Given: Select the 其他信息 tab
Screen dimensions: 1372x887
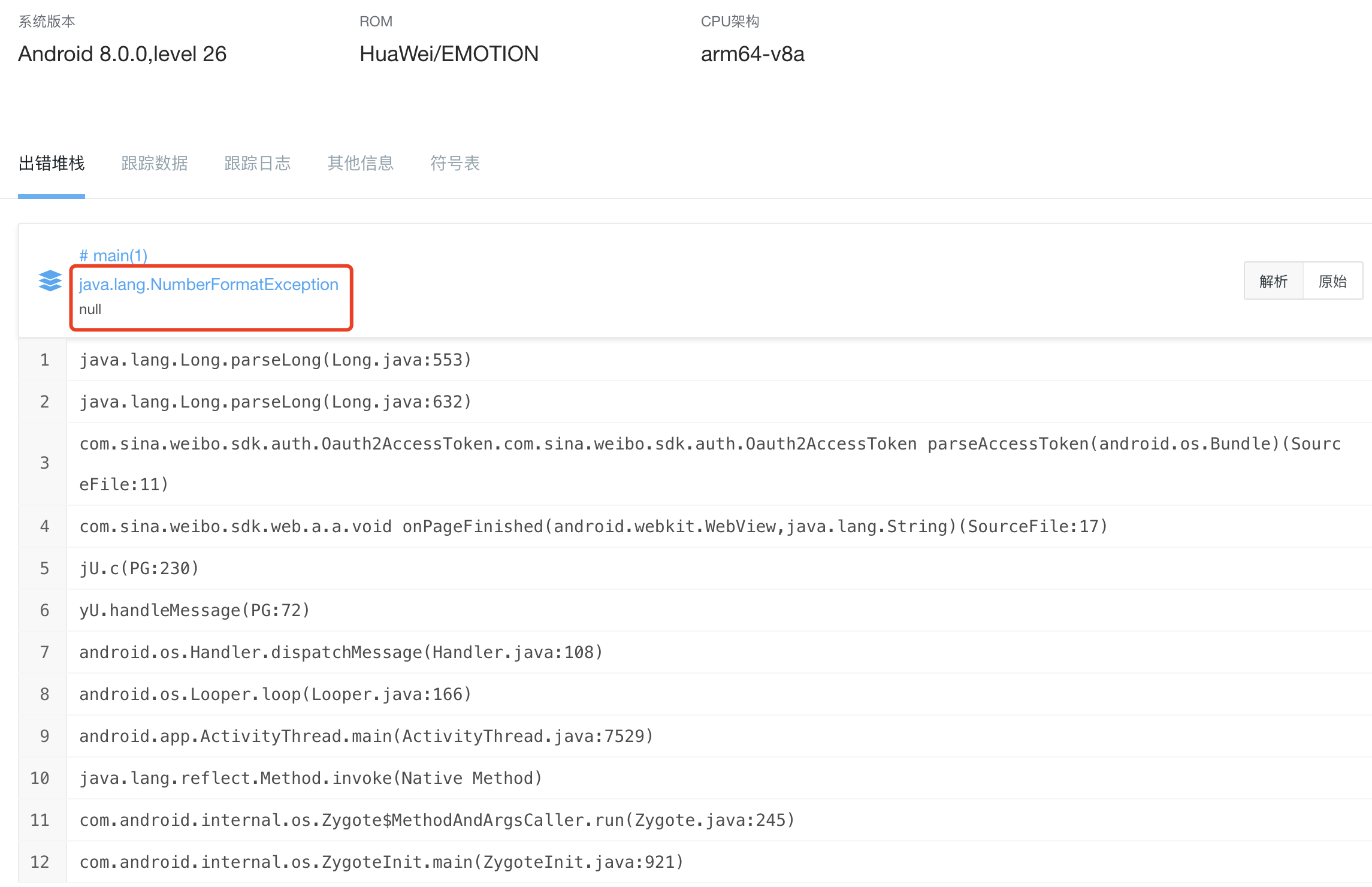Looking at the screenshot, I should pyautogui.click(x=361, y=163).
